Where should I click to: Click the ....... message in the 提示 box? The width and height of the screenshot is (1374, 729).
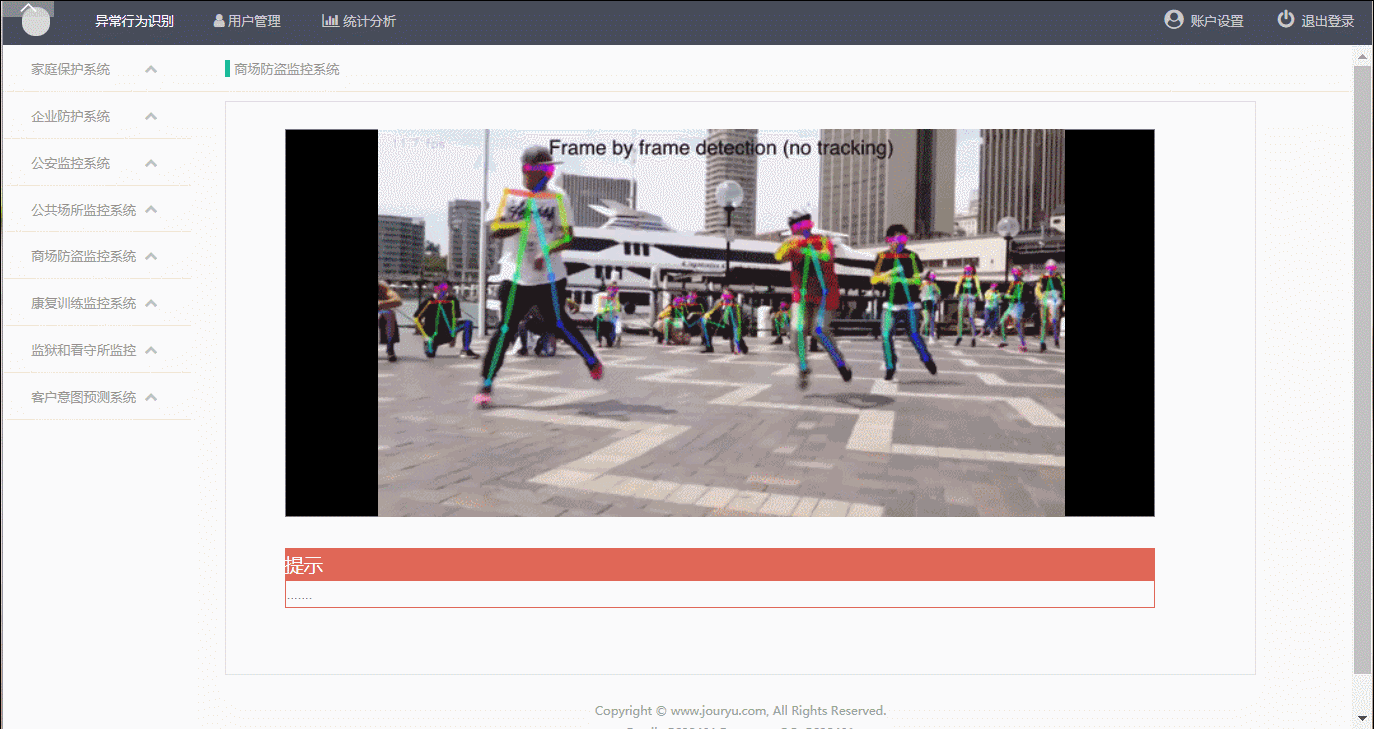coord(300,597)
